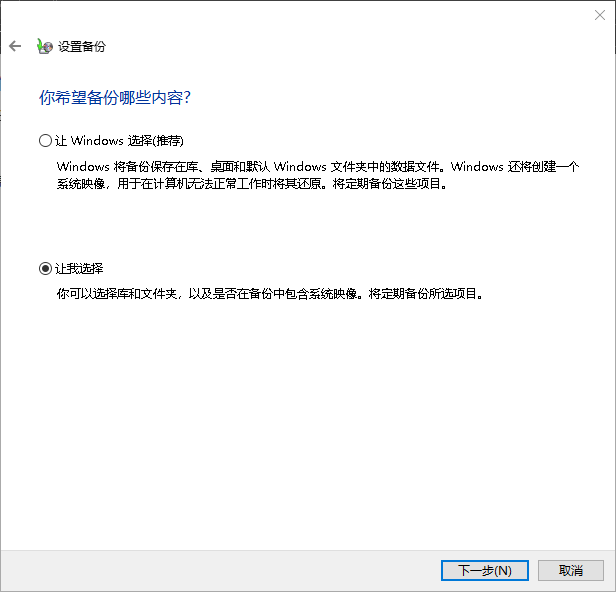This screenshot has width=616, height=592.
Task: Click the 下一步(N) button
Action: (485, 570)
